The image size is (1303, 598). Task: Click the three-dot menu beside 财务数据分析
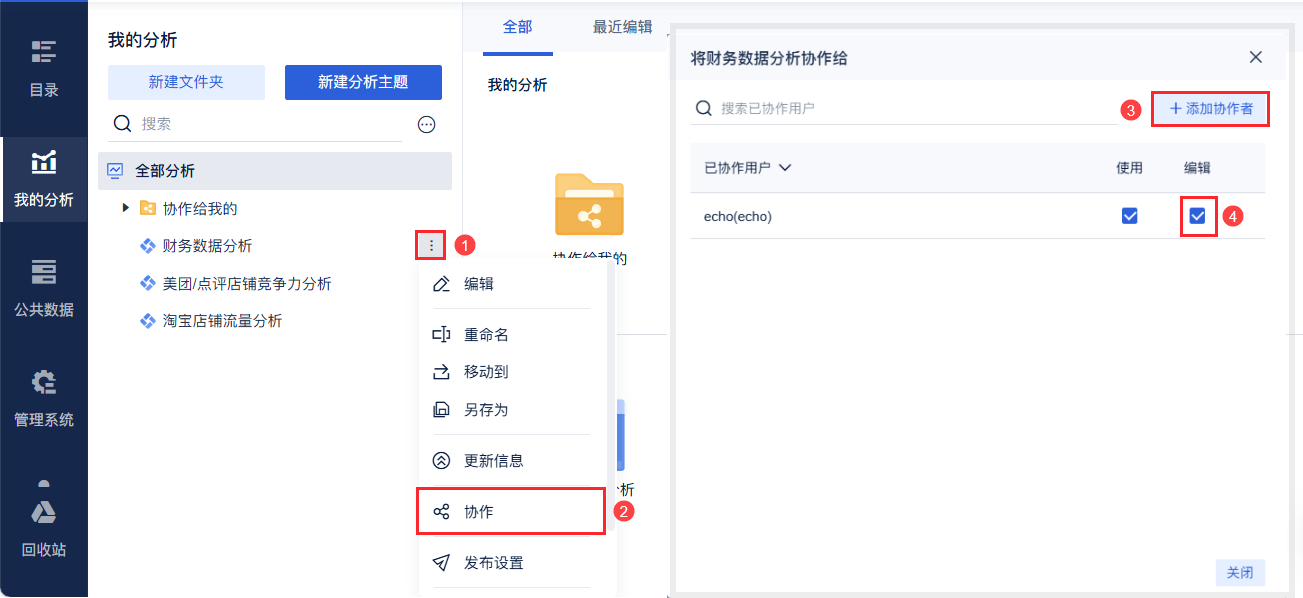point(431,245)
